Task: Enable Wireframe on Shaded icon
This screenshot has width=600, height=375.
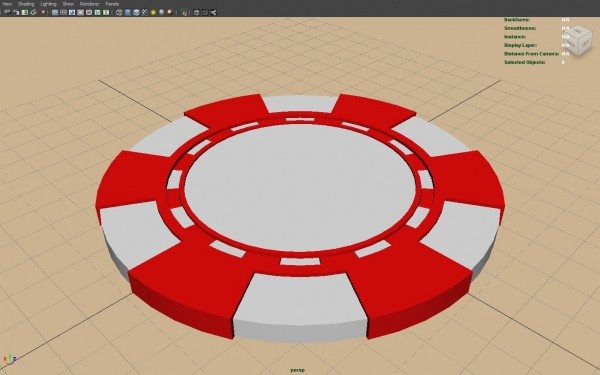Action: 136,12
